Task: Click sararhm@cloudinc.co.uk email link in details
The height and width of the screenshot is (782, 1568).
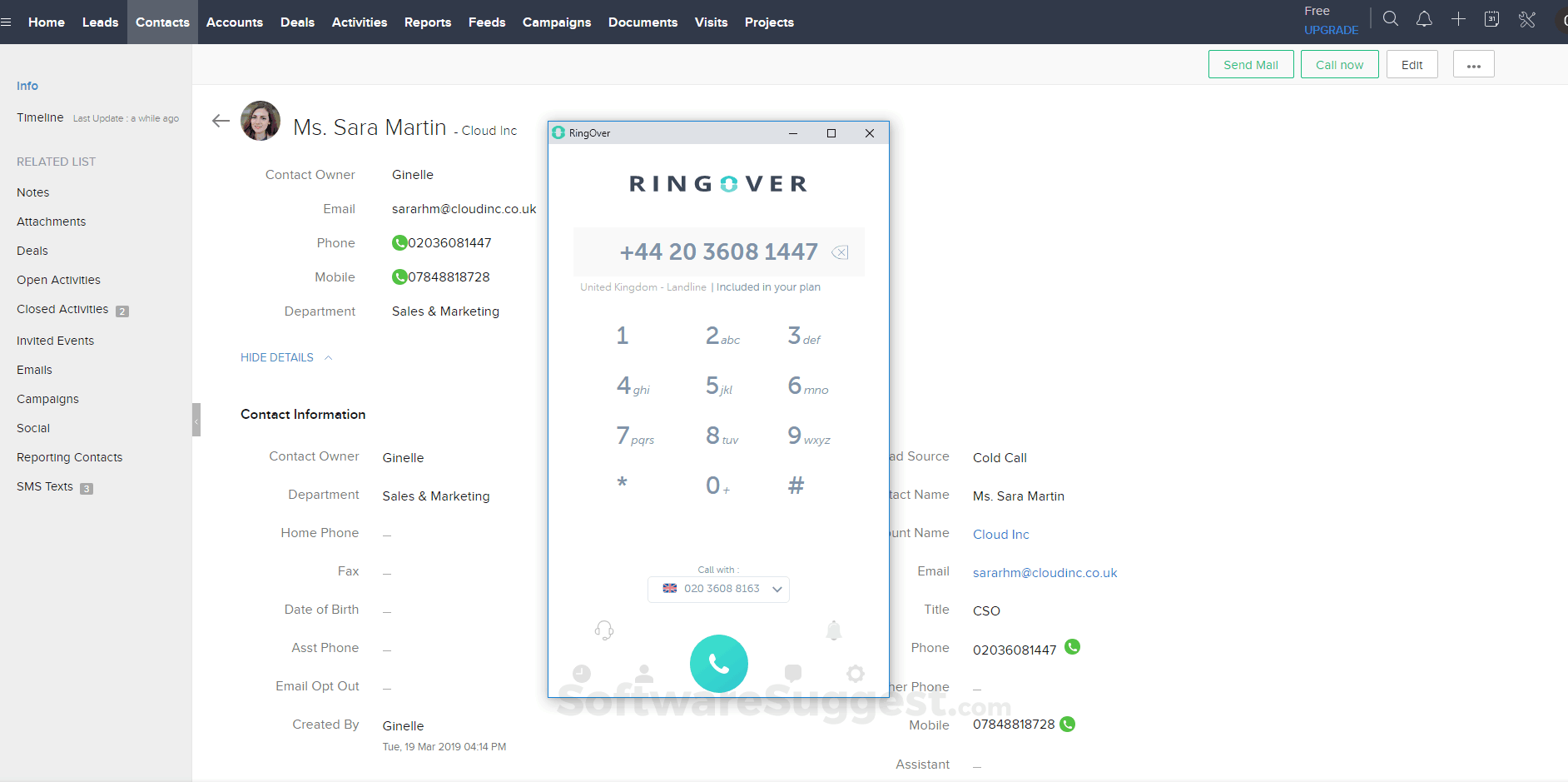Action: 1045,573
